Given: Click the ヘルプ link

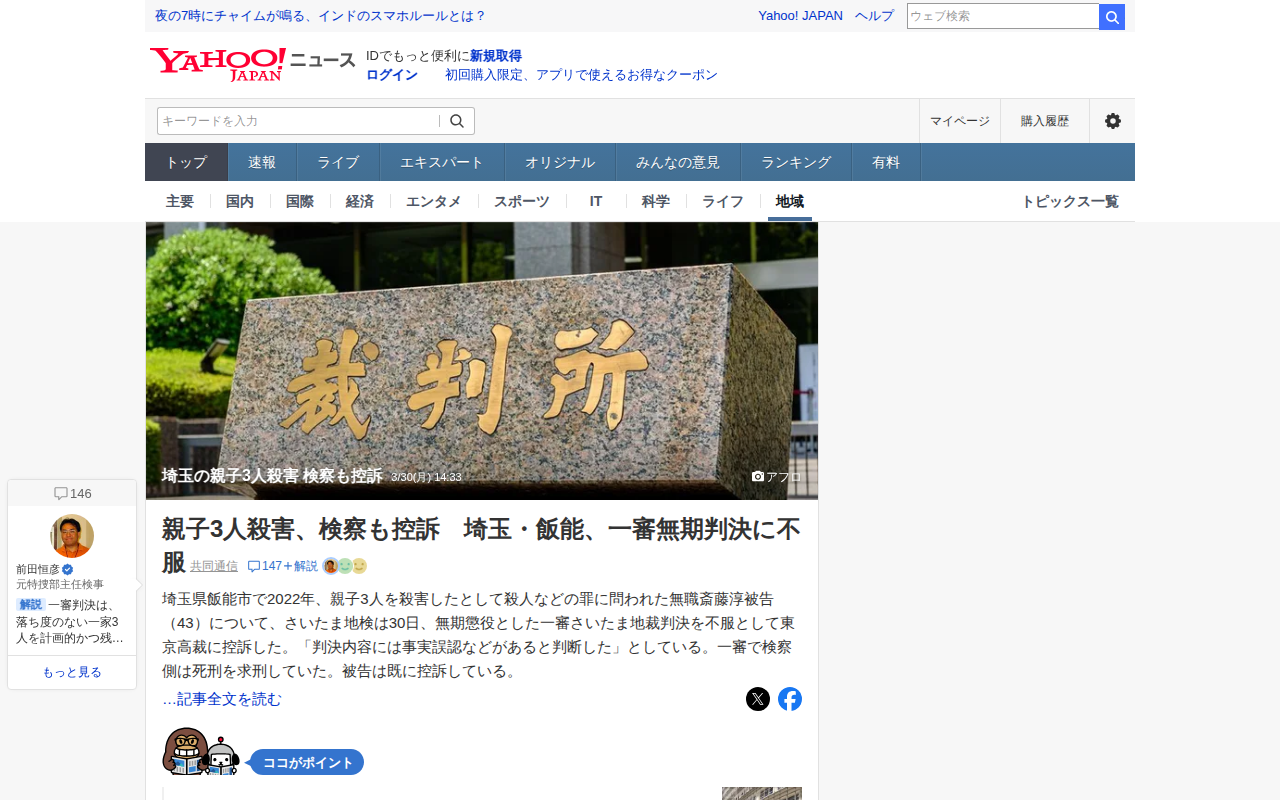Looking at the screenshot, I should (x=875, y=16).
